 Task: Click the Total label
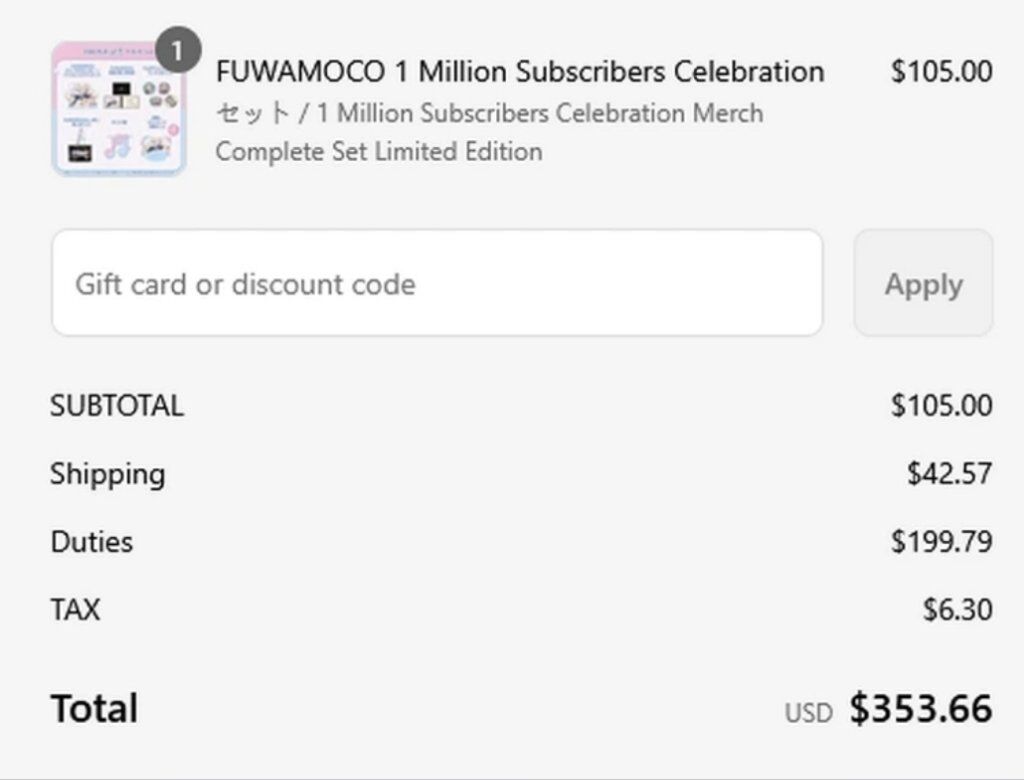pos(95,708)
